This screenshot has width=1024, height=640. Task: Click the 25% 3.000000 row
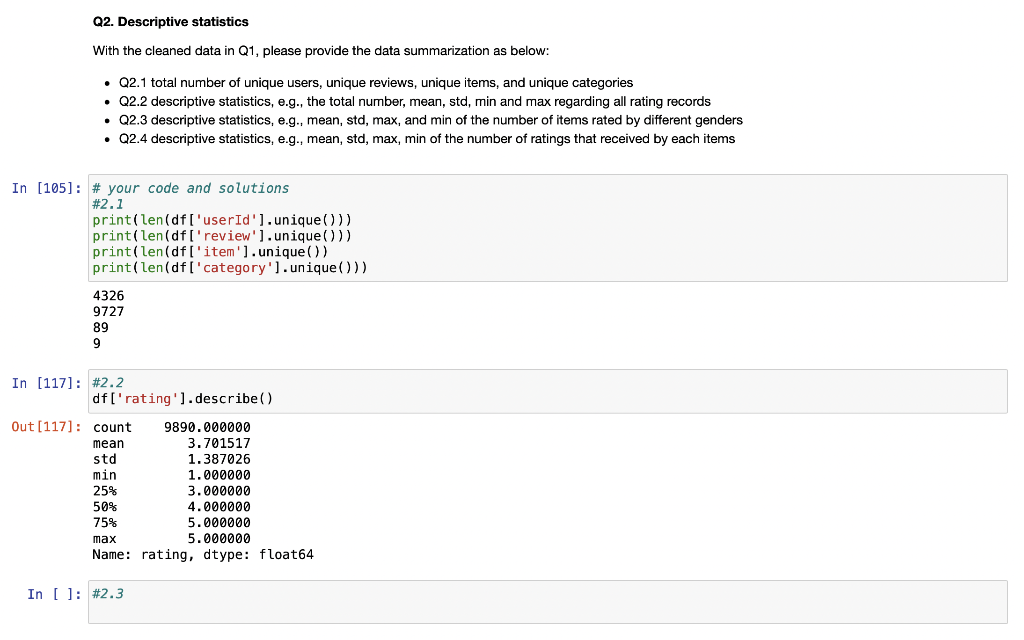click(x=171, y=490)
